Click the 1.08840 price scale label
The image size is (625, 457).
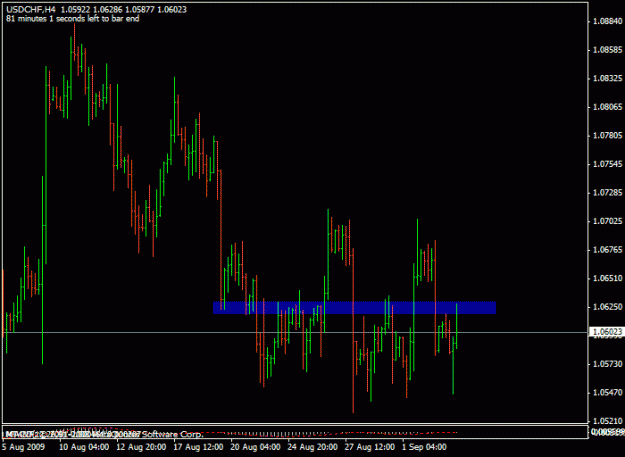click(607, 21)
